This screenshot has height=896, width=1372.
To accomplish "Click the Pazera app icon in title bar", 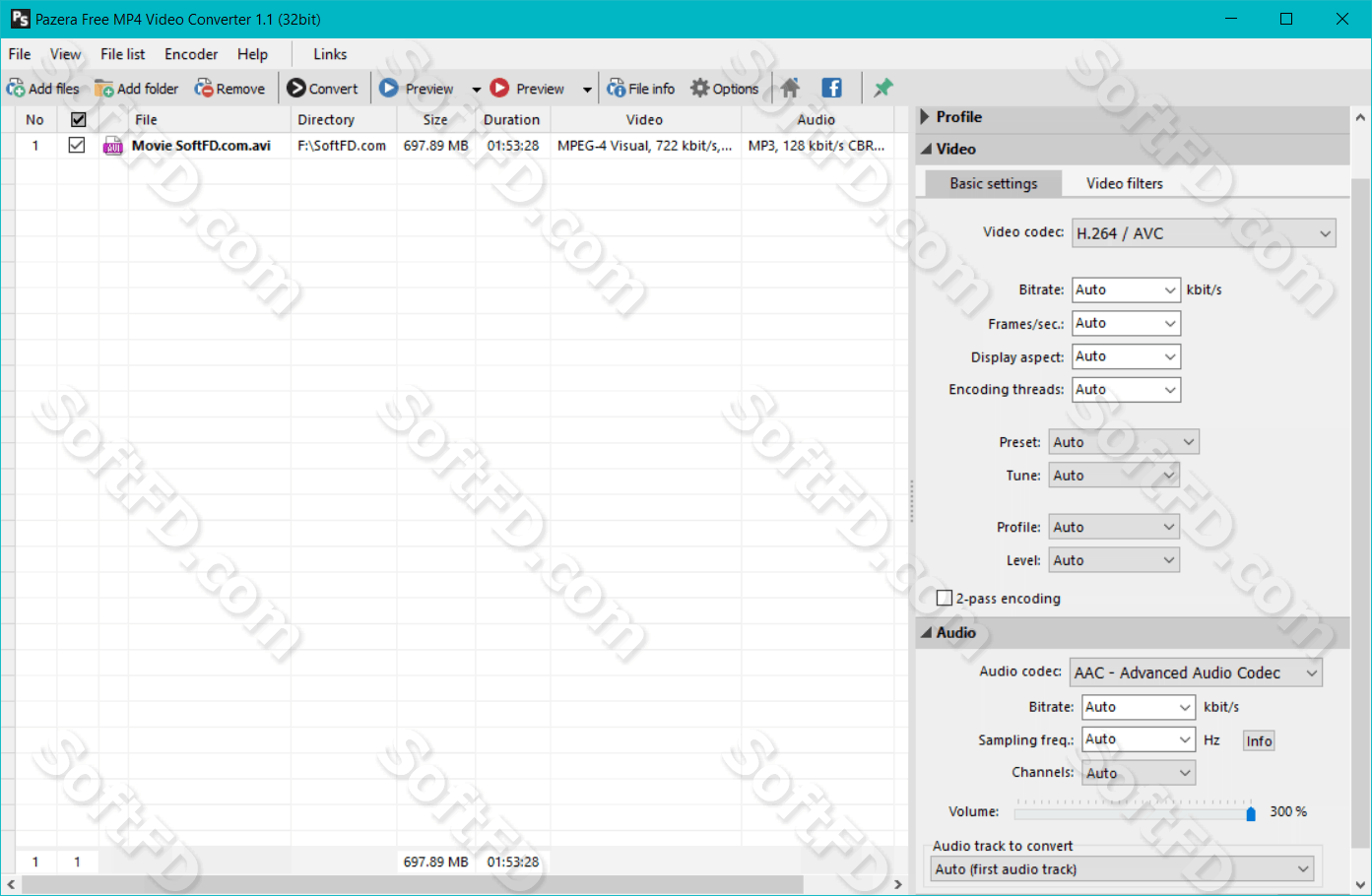I will point(20,19).
